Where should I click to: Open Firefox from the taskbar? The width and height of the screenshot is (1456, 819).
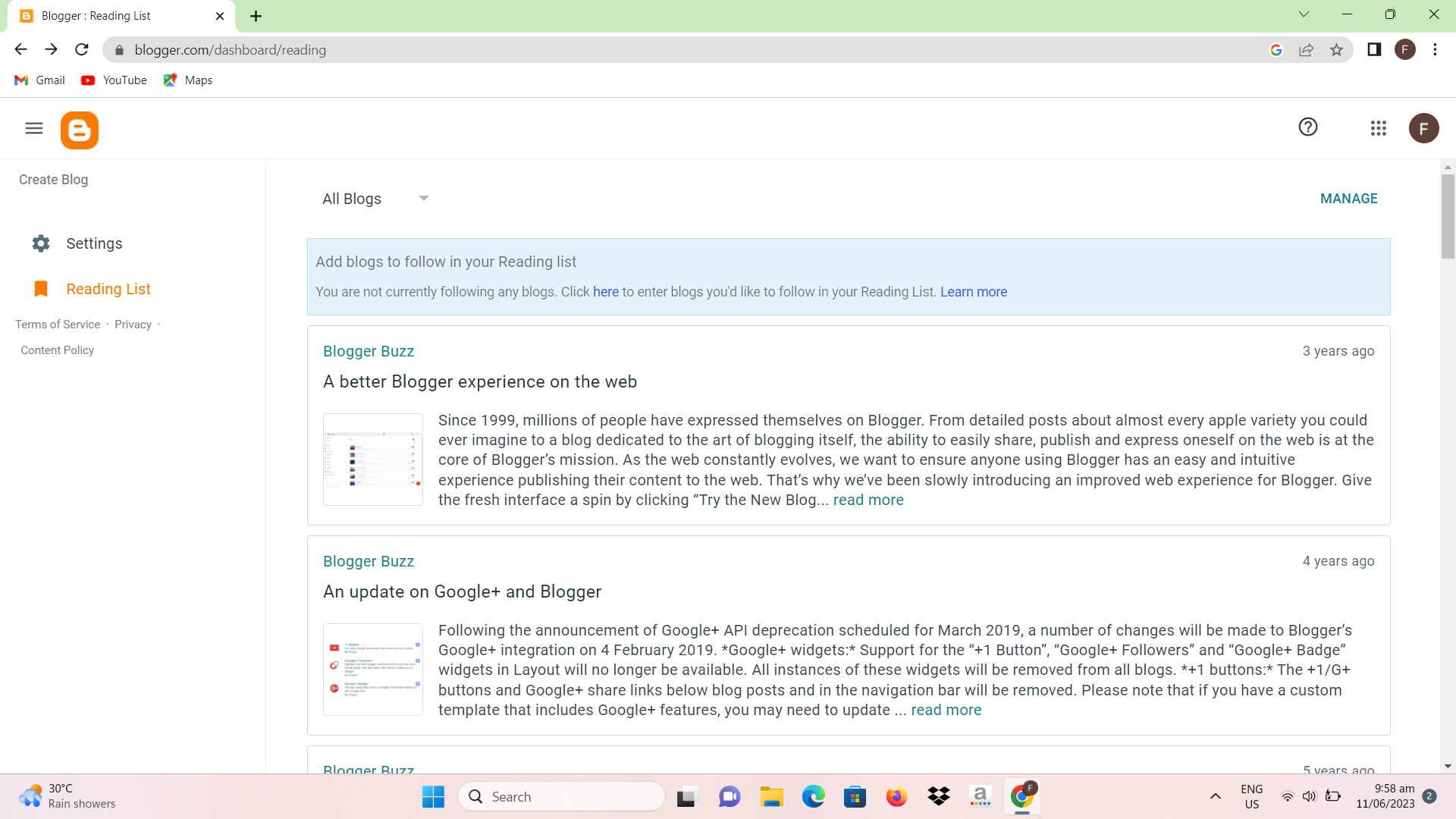[896, 797]
